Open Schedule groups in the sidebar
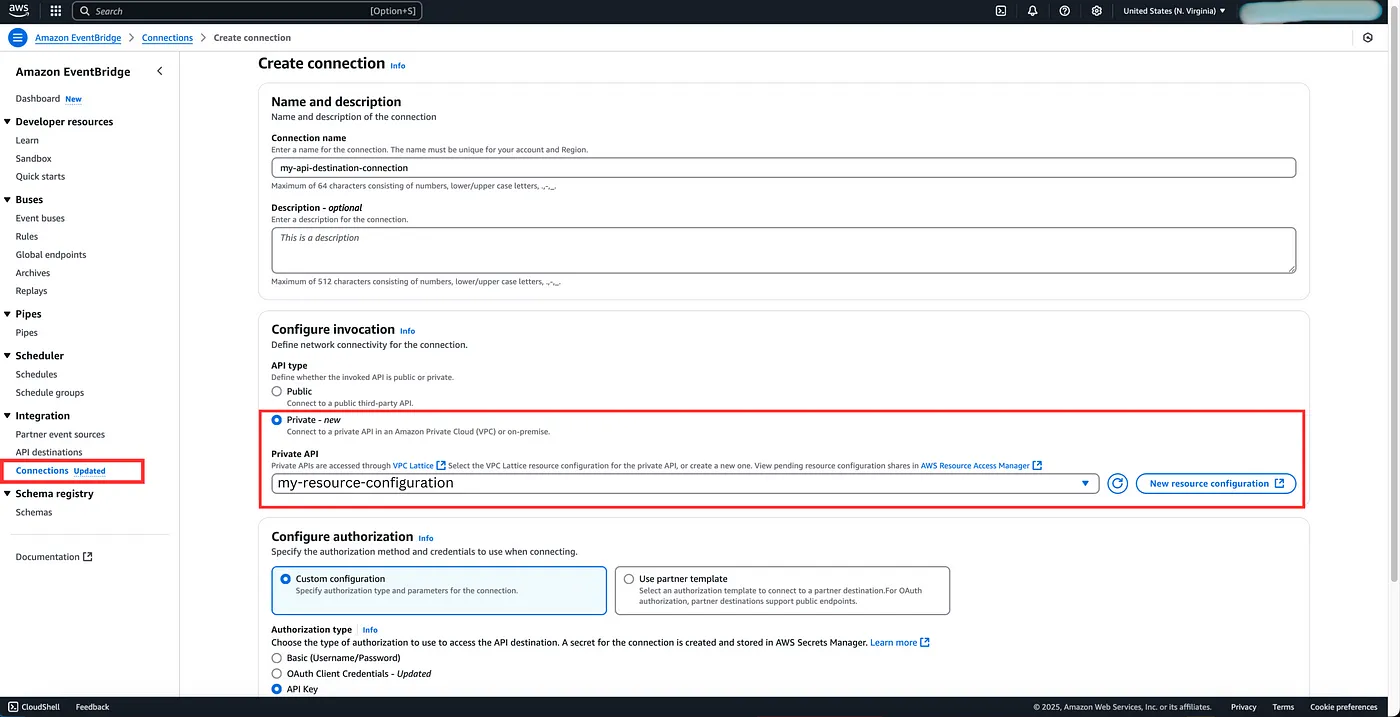 [49, 393]
